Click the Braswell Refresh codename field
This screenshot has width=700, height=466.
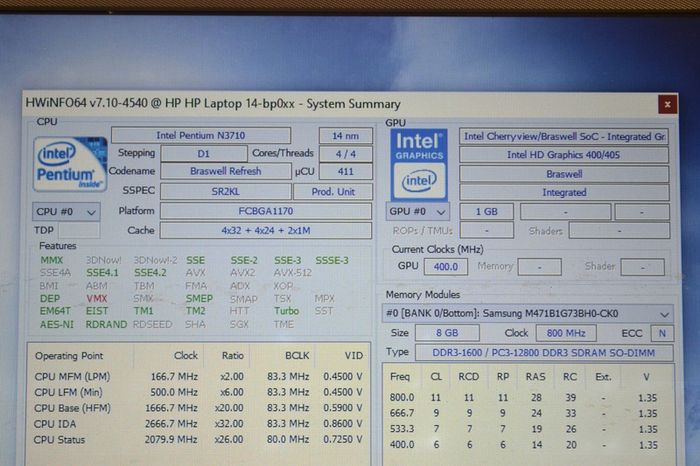pos(225,171)
